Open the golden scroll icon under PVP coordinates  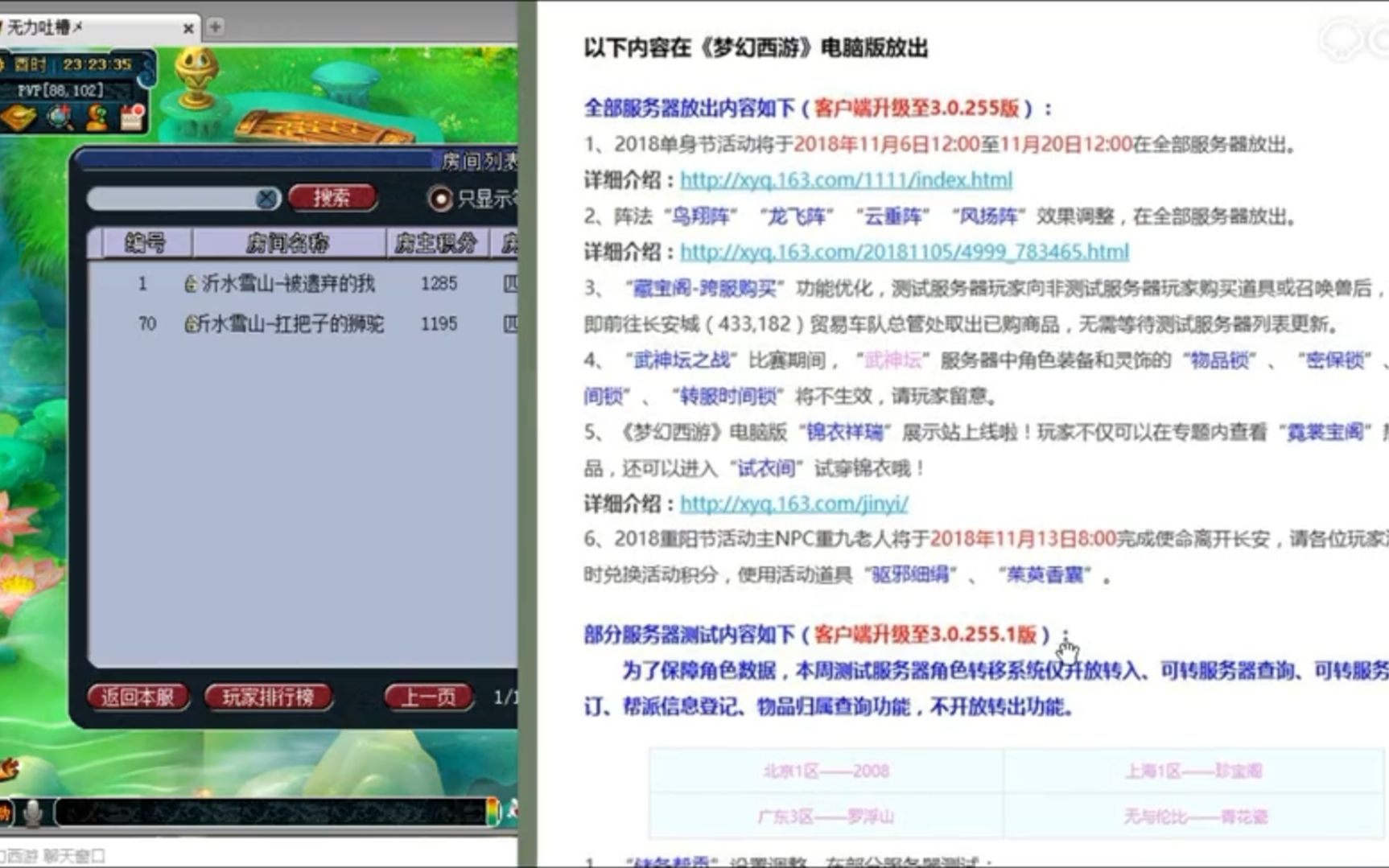(x=18, y=118)
